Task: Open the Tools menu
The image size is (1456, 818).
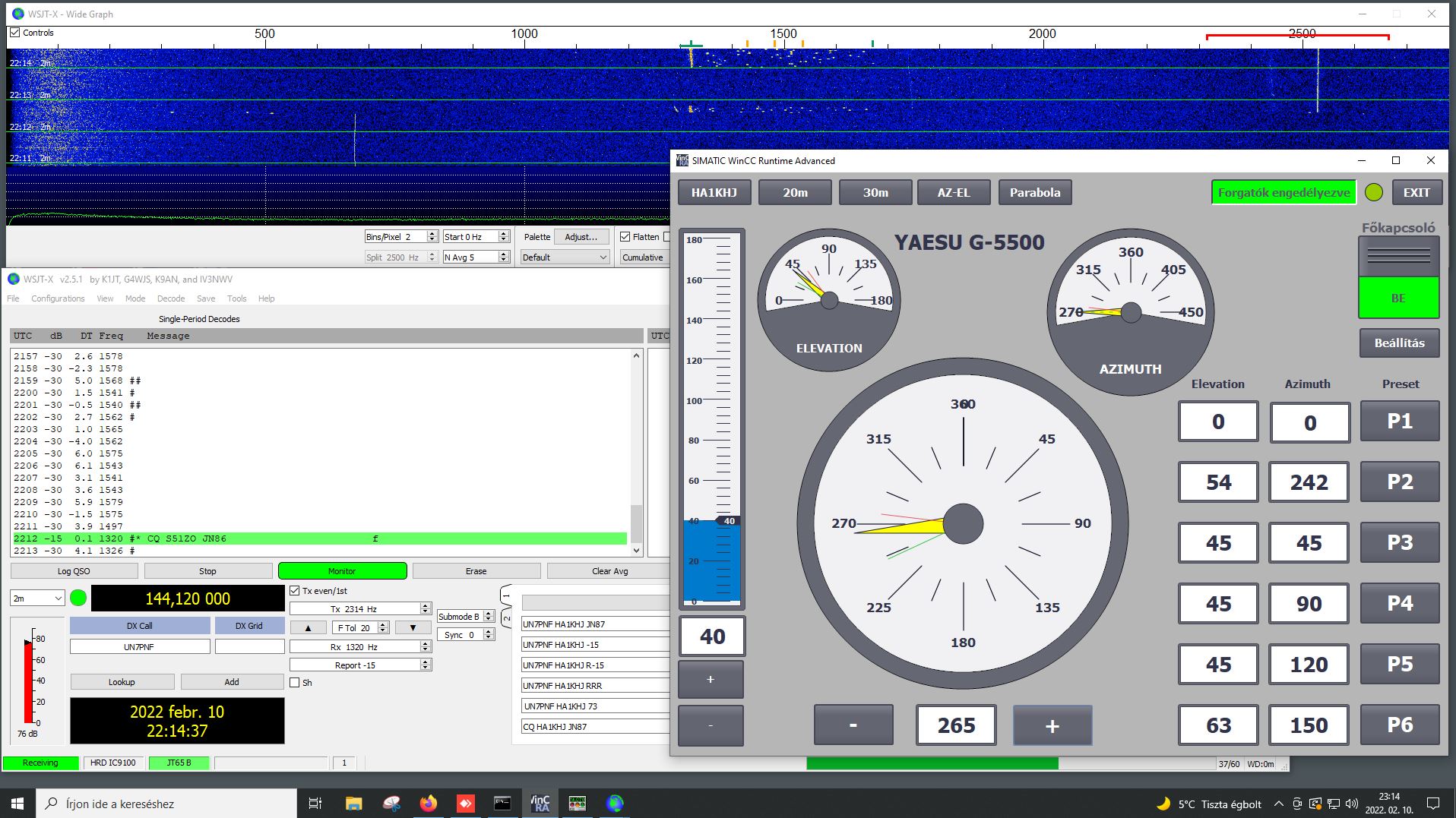Action: coord(237,298)
